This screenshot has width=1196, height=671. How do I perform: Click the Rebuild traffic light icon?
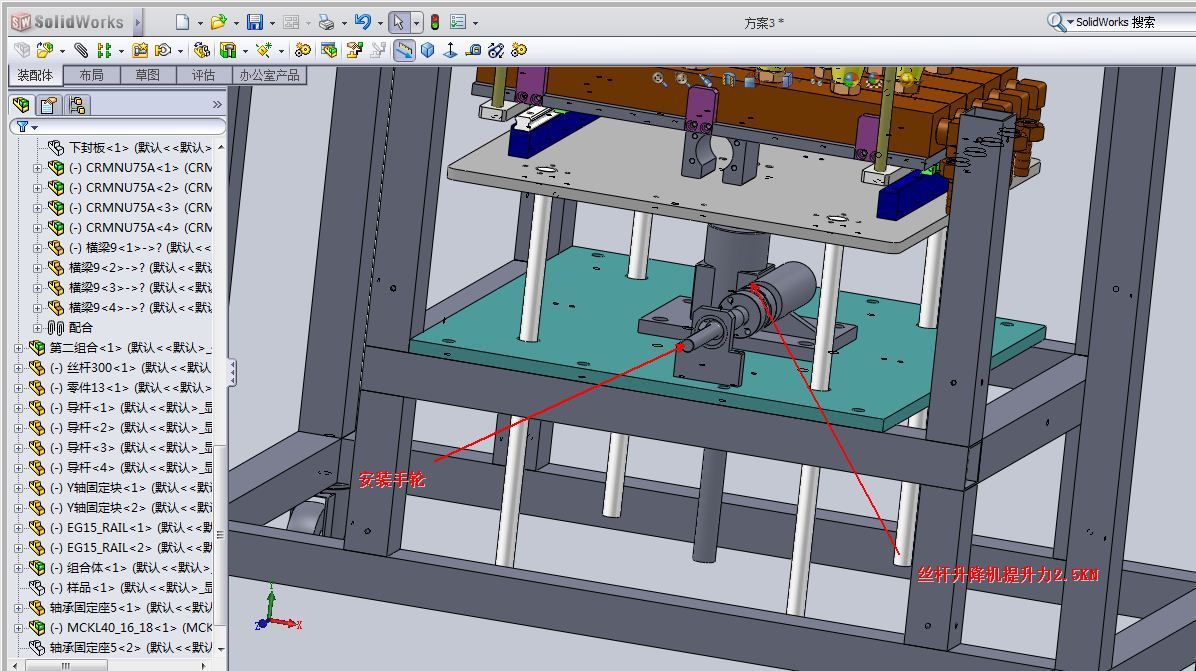coord(435,22)
